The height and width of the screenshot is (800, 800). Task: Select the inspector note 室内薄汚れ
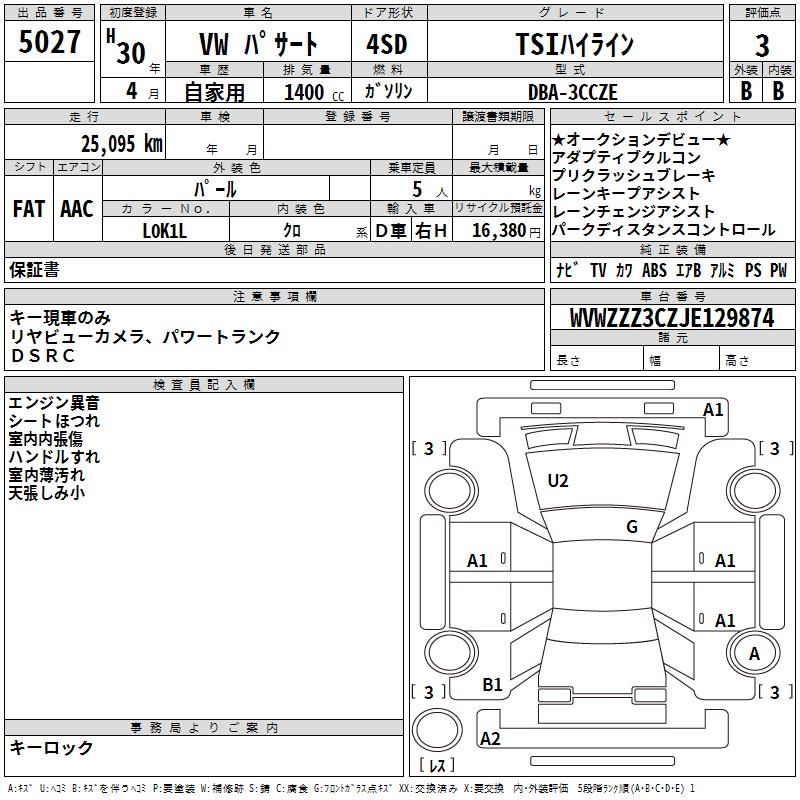click(x=46, y=474)
